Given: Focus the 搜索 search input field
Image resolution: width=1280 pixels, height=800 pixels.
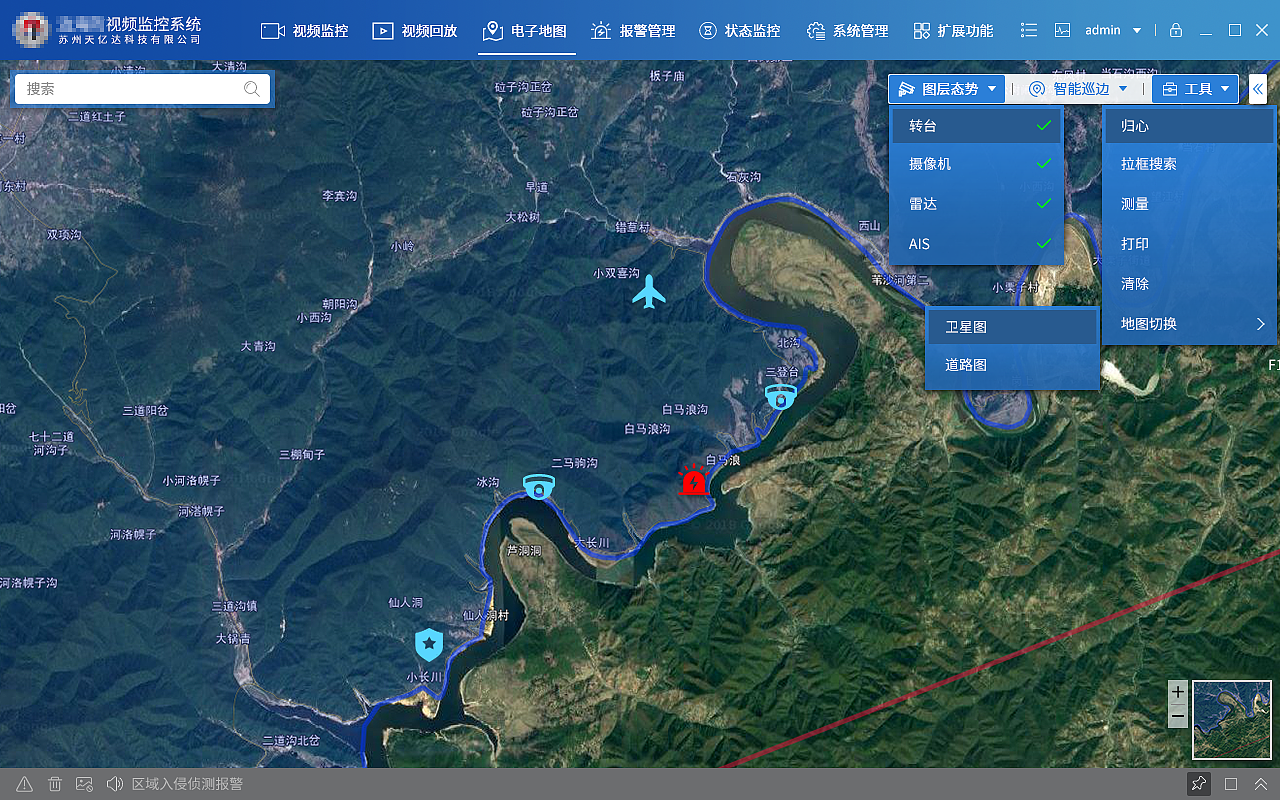Looking at the screenshot, I should point(142,89).
